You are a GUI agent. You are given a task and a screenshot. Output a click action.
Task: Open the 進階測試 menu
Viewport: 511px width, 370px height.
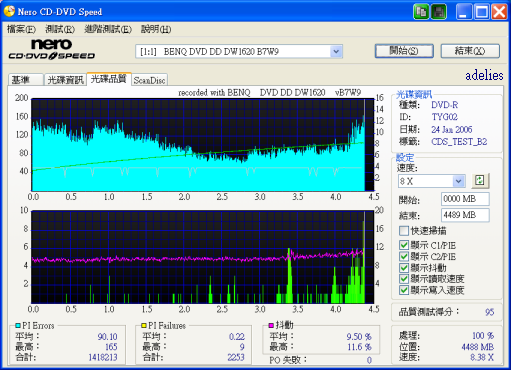[x=108, y=29]
